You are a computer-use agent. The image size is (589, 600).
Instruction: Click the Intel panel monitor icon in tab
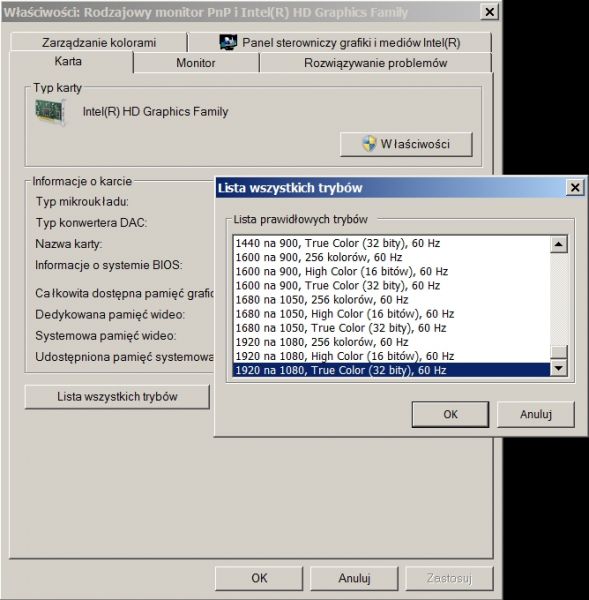coord(228,42)
